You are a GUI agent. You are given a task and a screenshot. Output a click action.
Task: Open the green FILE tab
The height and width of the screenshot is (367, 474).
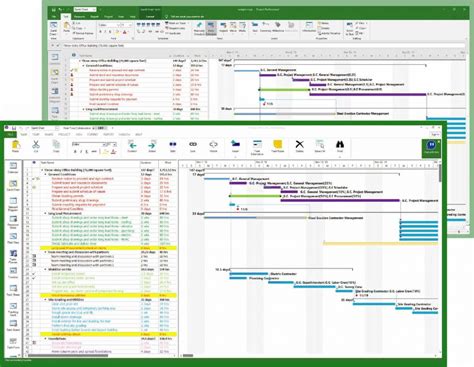pyautogui.click(x=10, y=134)
